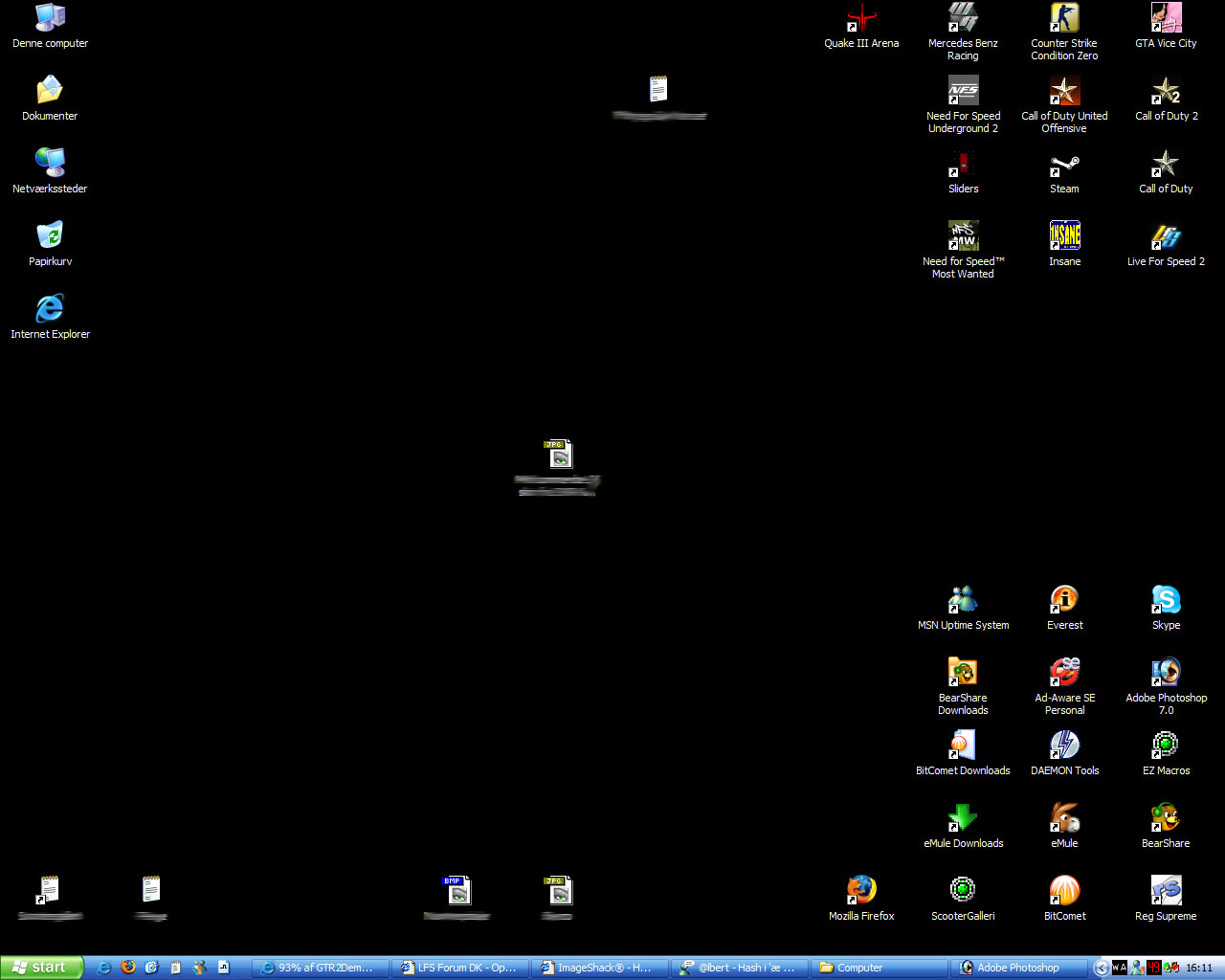1225x980 pixels.
Task: Select Need For Speed Underground 2 shortcut
Action: 963,104
